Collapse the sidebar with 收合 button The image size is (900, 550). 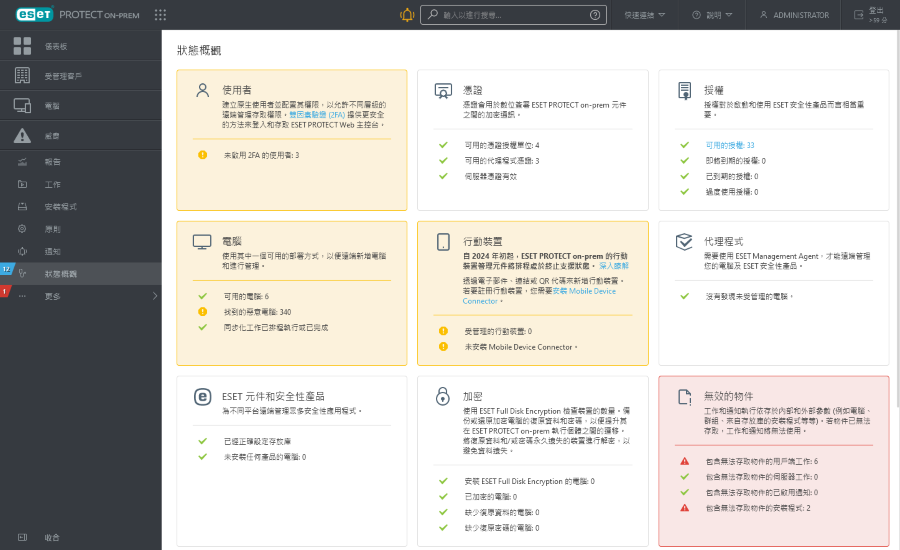pos(52,537)
